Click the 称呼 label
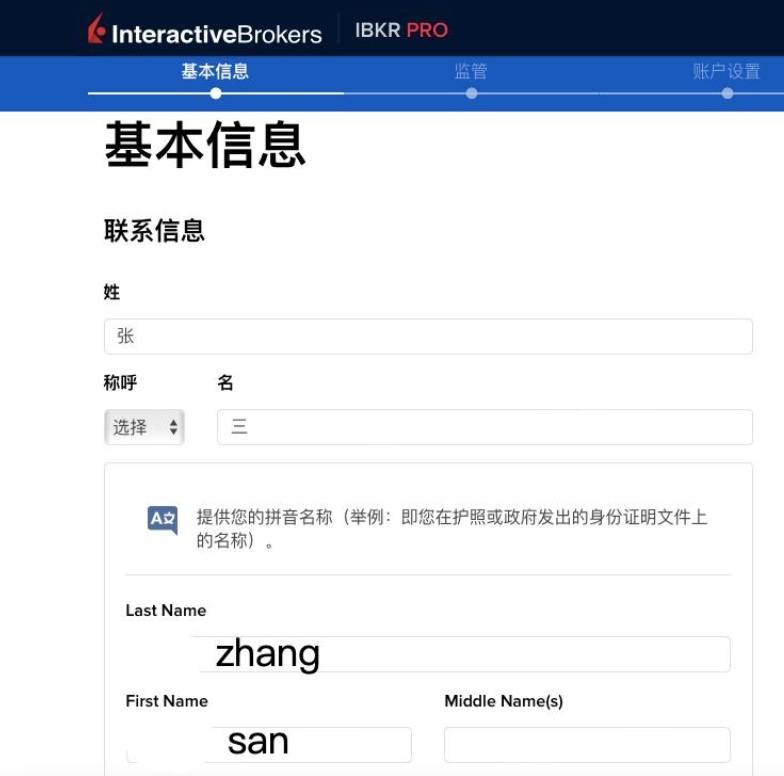784x776 pixels. [x=120, y=382]
